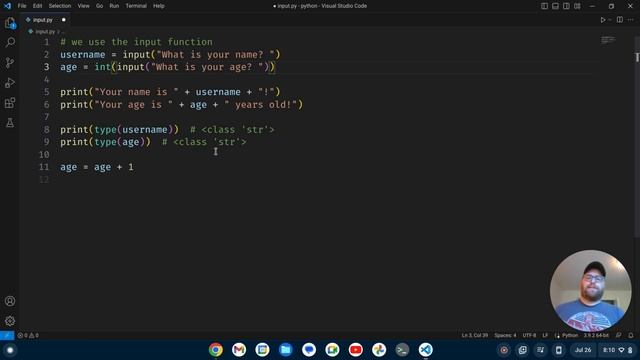Click print on line 8

point(74,130)
